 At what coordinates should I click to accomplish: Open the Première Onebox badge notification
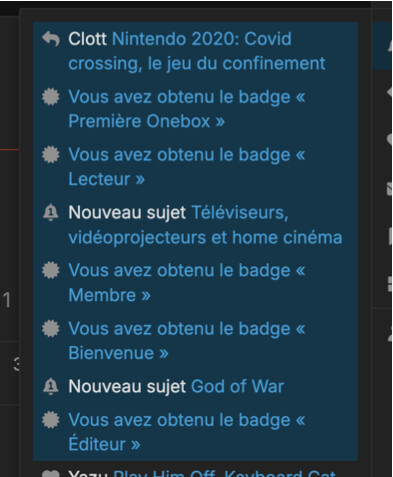pyautogui.click(x=187, y=109)
